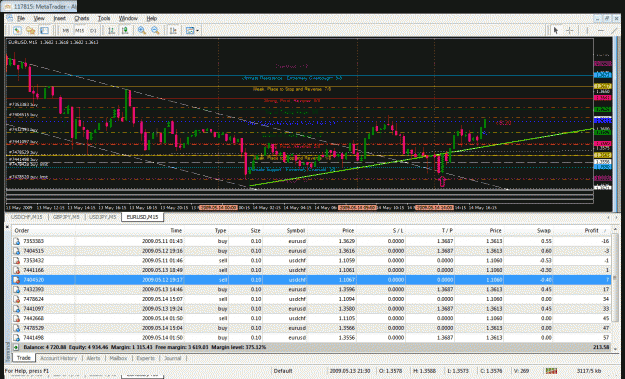The image size is (625, 379).
Task: Click the order icon for 7404515
Action: pos(16,251)
